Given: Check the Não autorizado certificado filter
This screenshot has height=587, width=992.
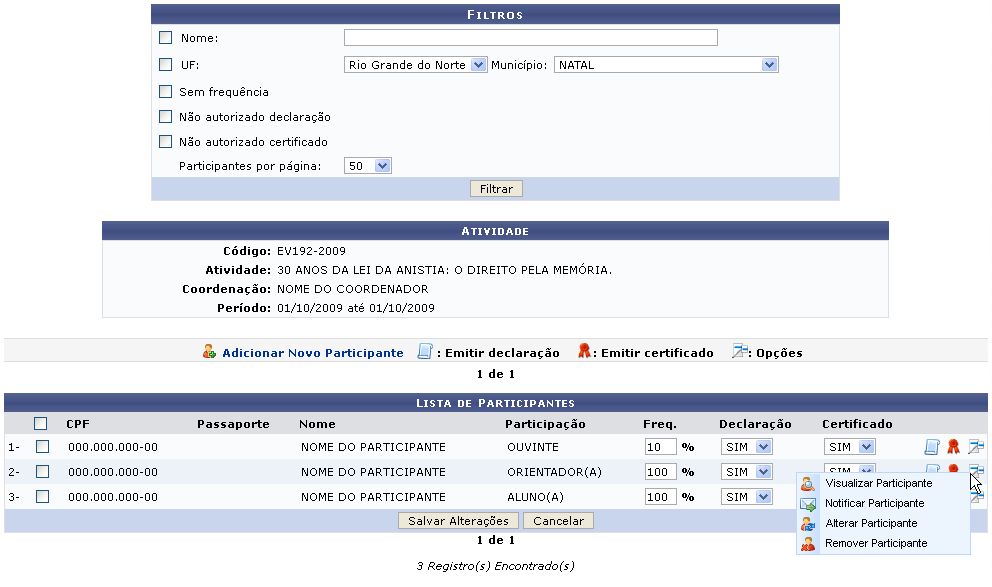Looking at the screenshot, I should click(166, 142).
